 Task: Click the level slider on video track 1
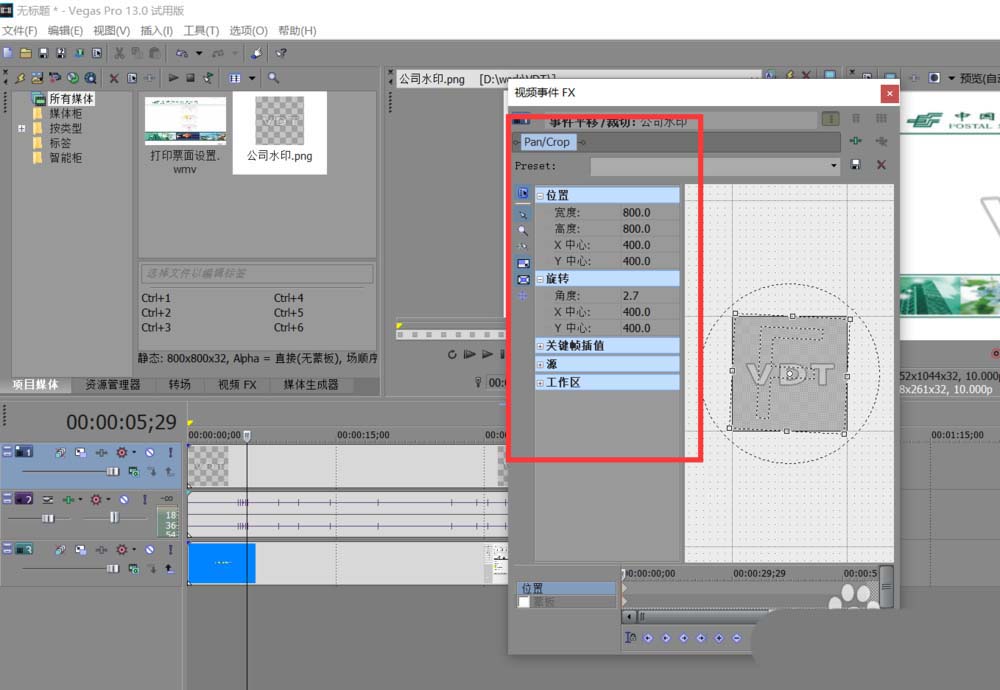click(112, 471)
